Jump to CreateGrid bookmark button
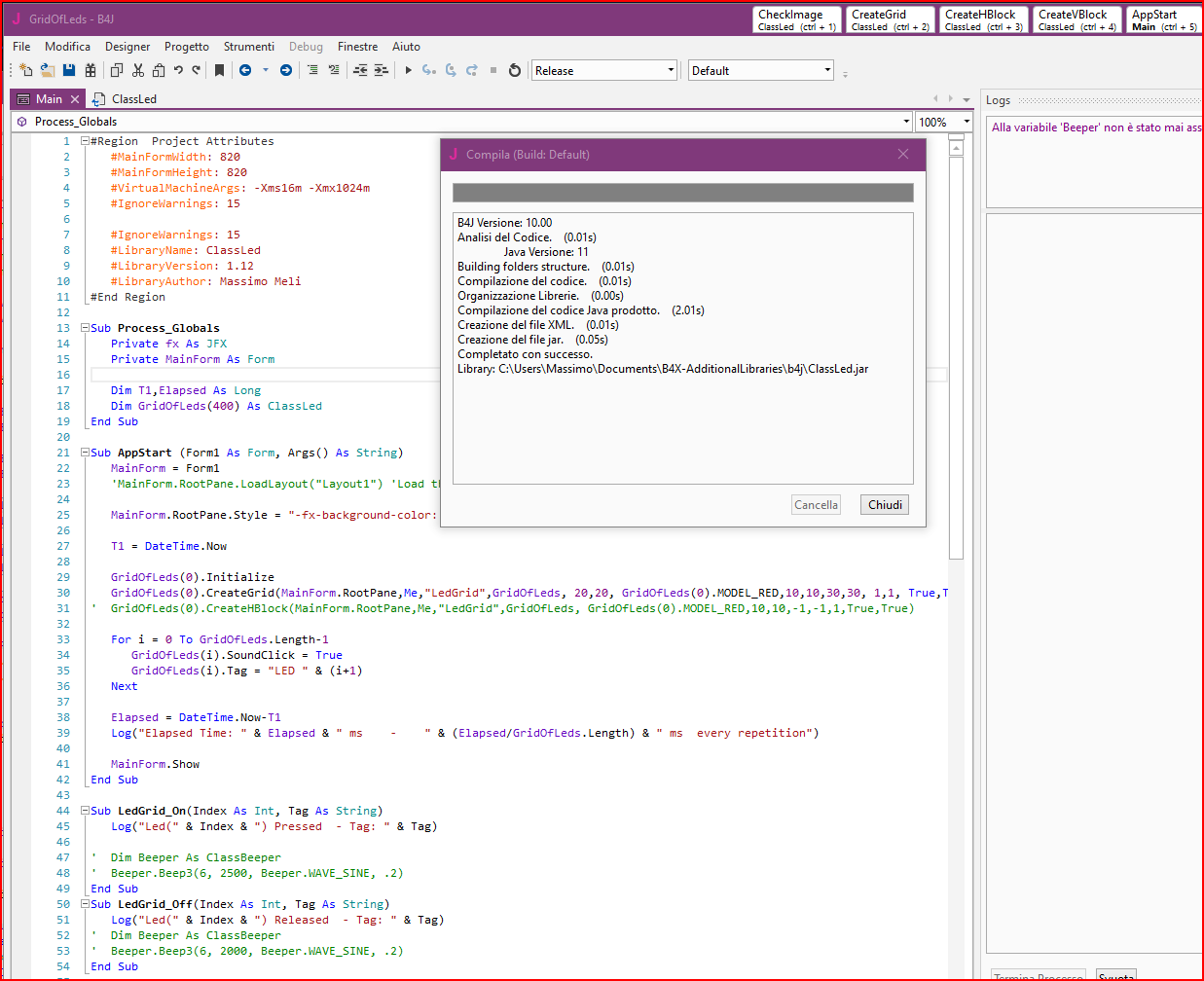Image resolution: width=1204 pixels, height=981 pixels. pyautogui.click(x=890, y=19)
